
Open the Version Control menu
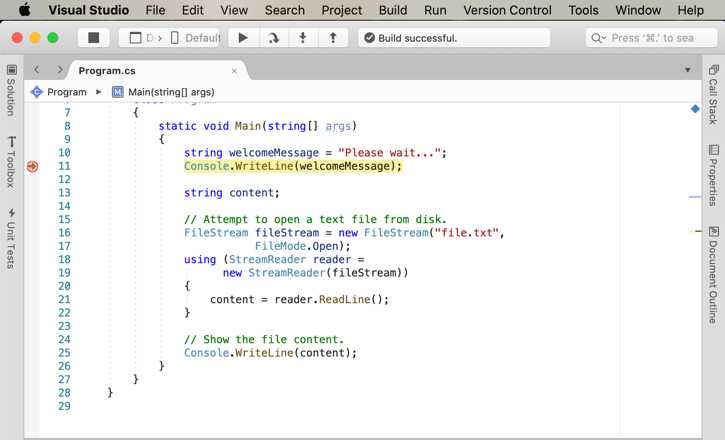point(507,10)
